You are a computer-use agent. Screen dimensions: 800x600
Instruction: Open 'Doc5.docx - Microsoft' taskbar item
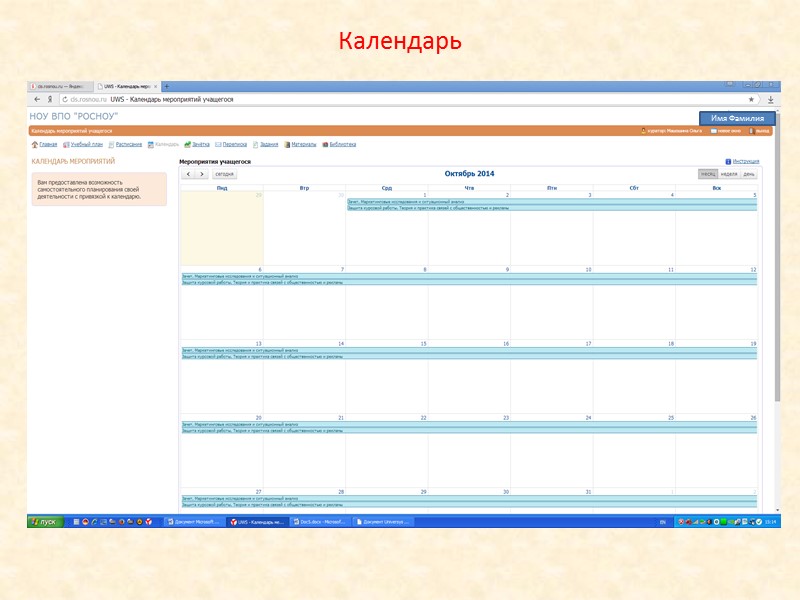tap(319, 522)
